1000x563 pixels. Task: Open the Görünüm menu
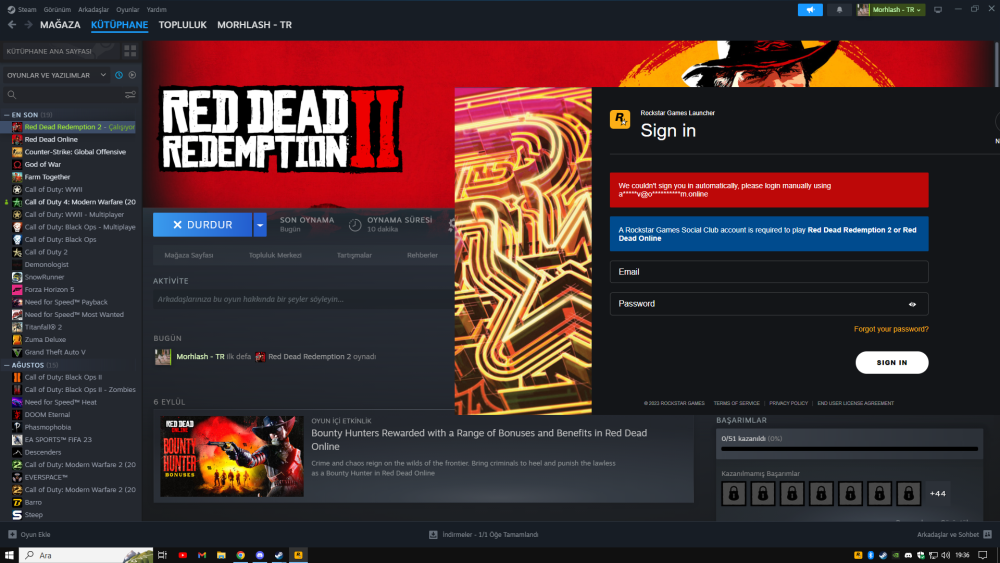coord(55,9)
